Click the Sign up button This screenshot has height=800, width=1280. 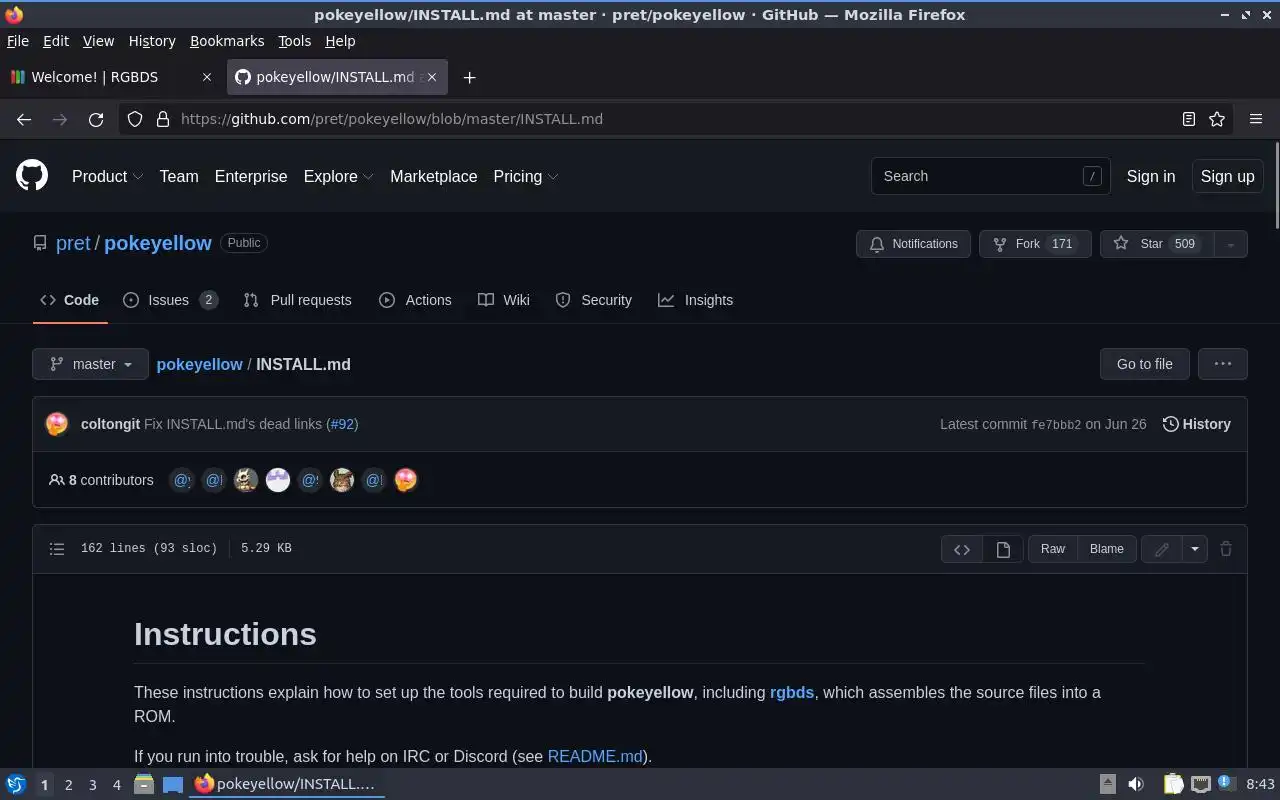coord(1227,176)
